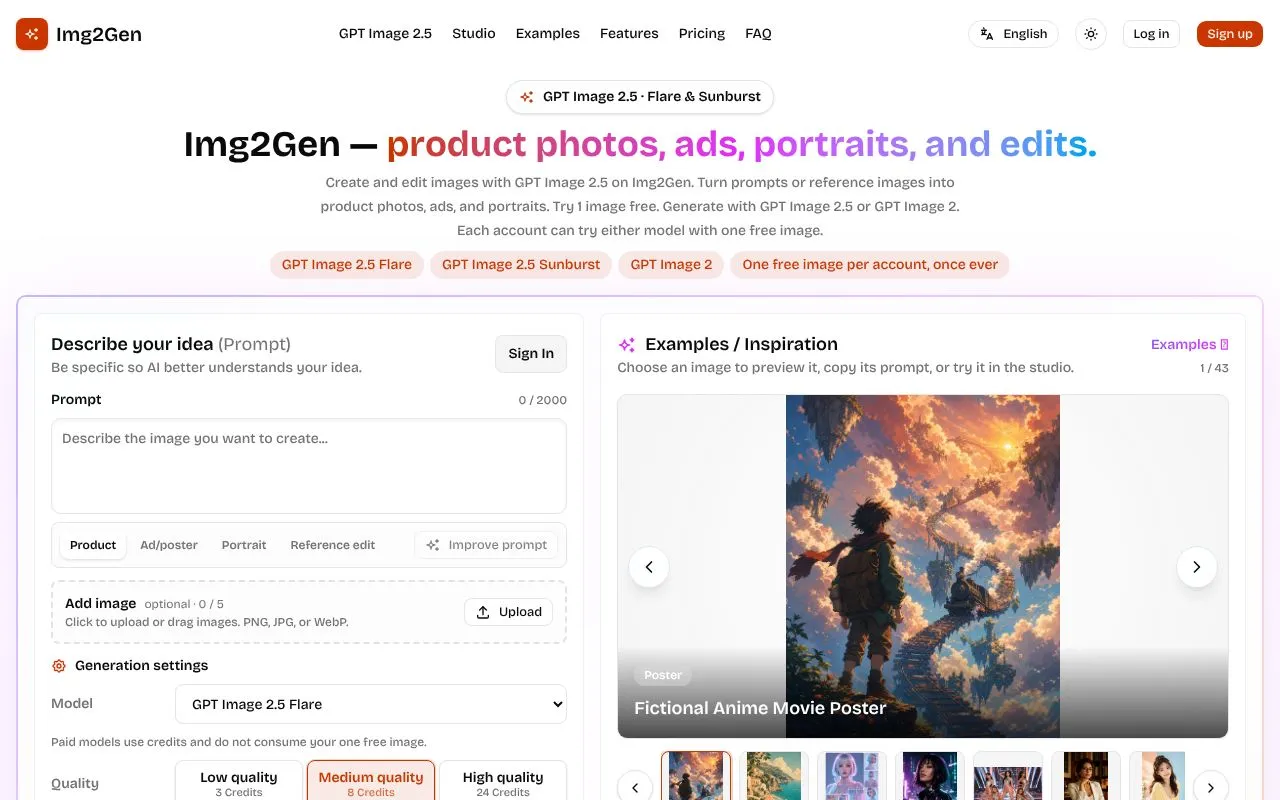1280x800 pixels.
Task: Click the Img2Gen logo icon
Action: pyautogui.click(x=32, y=34)
